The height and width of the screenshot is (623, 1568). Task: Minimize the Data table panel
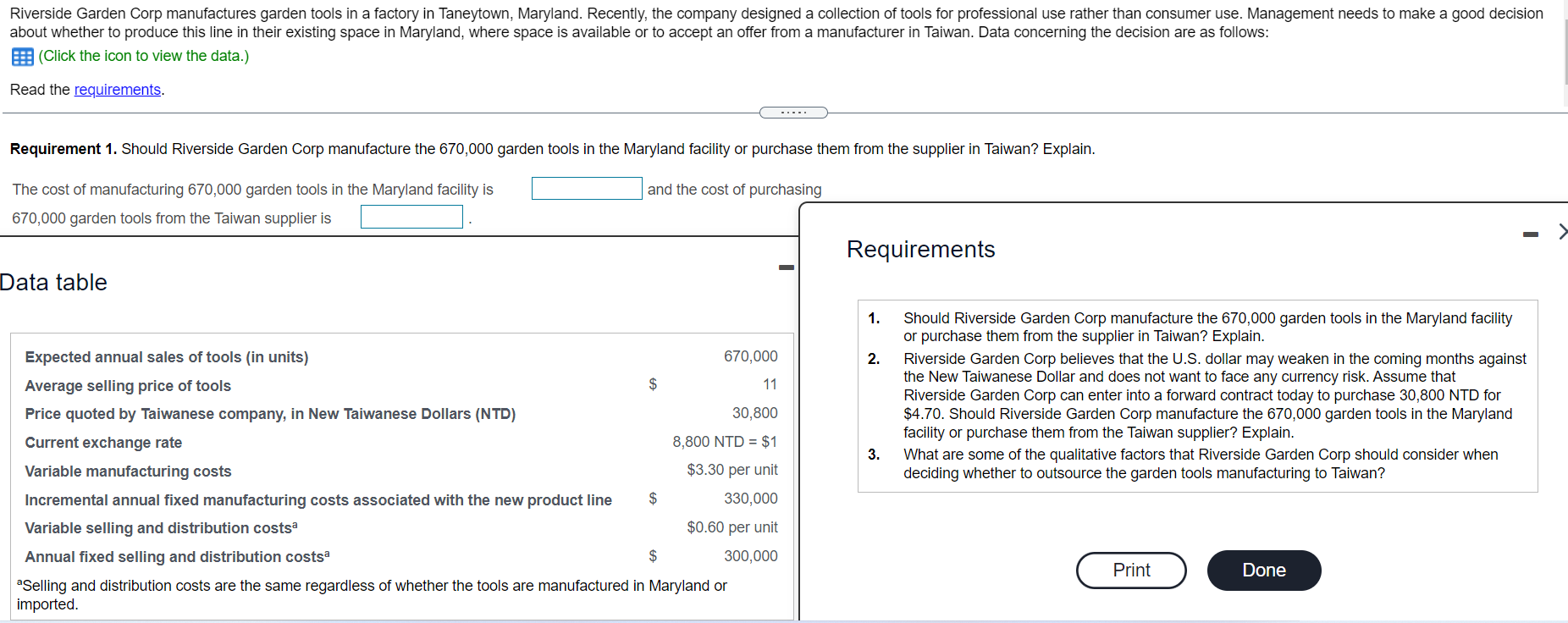point(787,267)
